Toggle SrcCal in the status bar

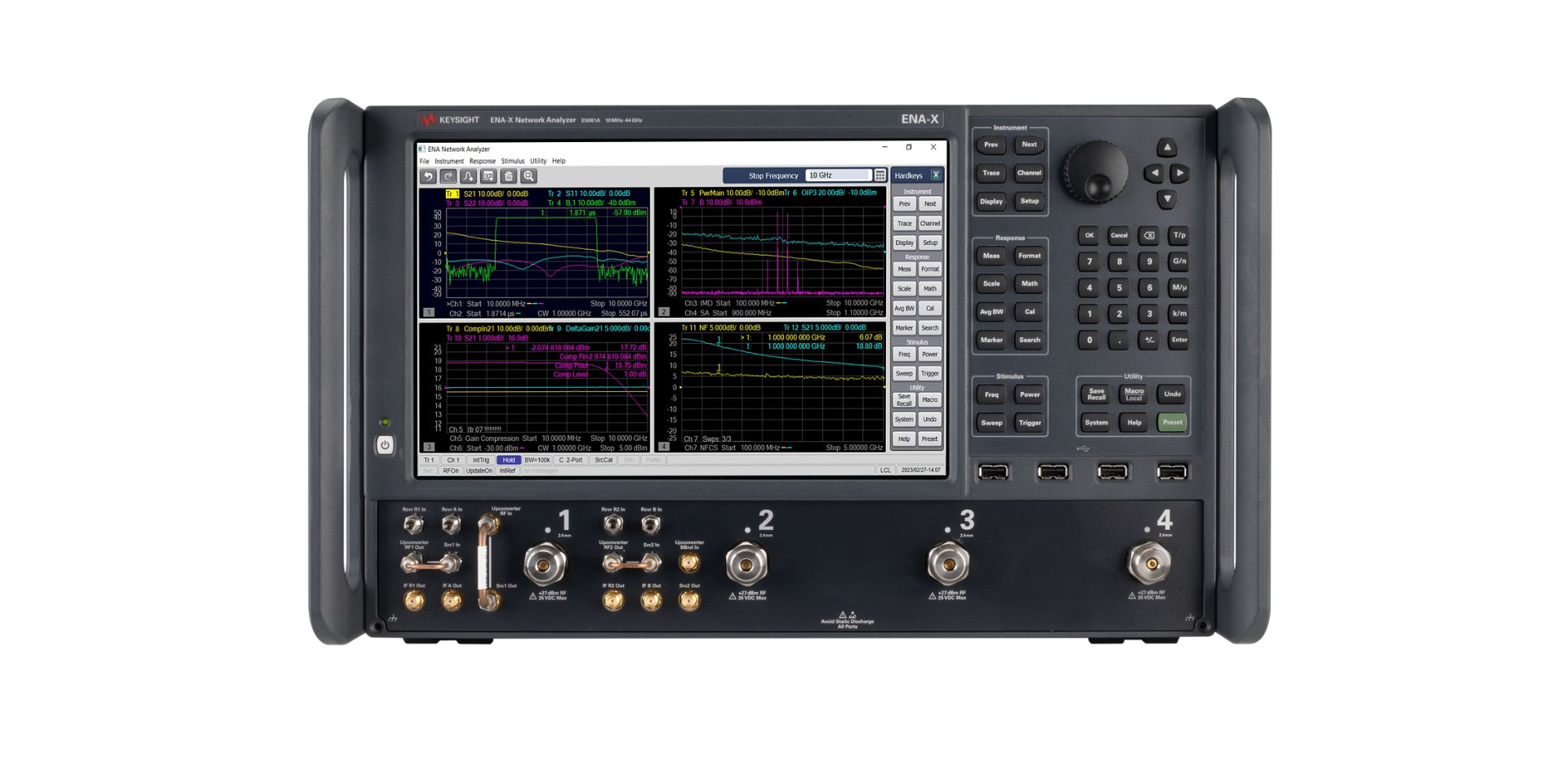coord(604,460)
